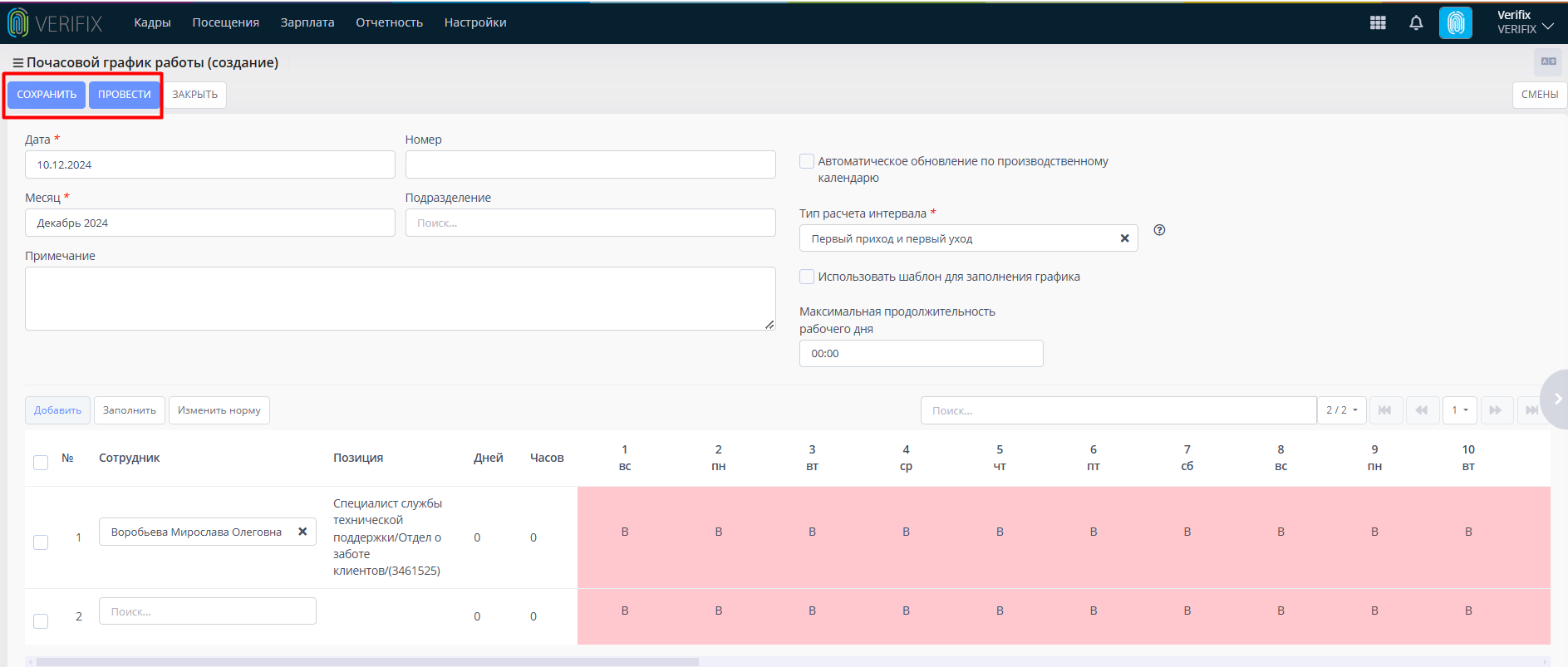This screenshot has height=667, width=1568.
Task: Check the row 2 checkbox
Action: [x=41, y=621]
